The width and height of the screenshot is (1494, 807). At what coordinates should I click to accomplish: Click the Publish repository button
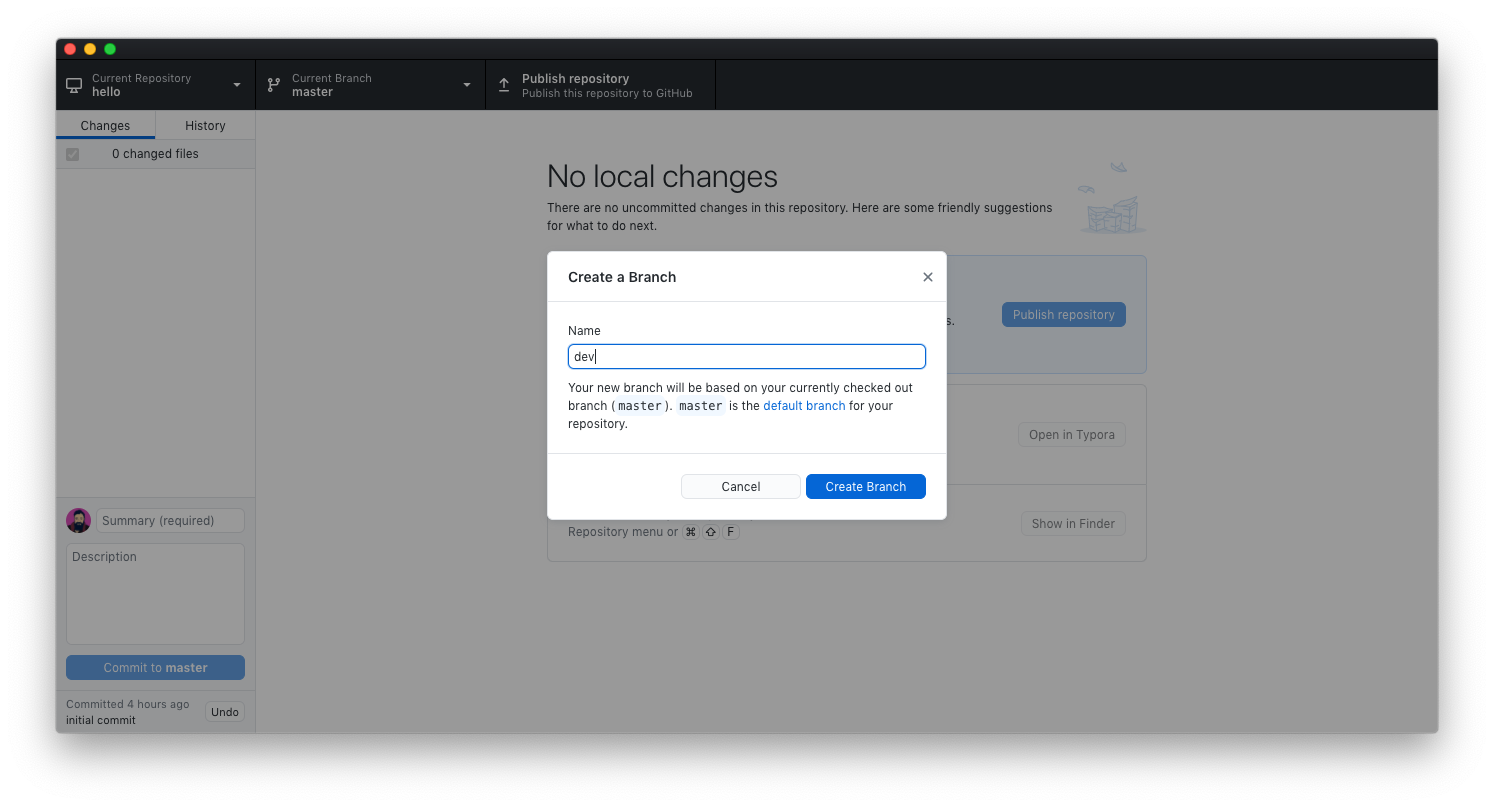click(1063, 314)
